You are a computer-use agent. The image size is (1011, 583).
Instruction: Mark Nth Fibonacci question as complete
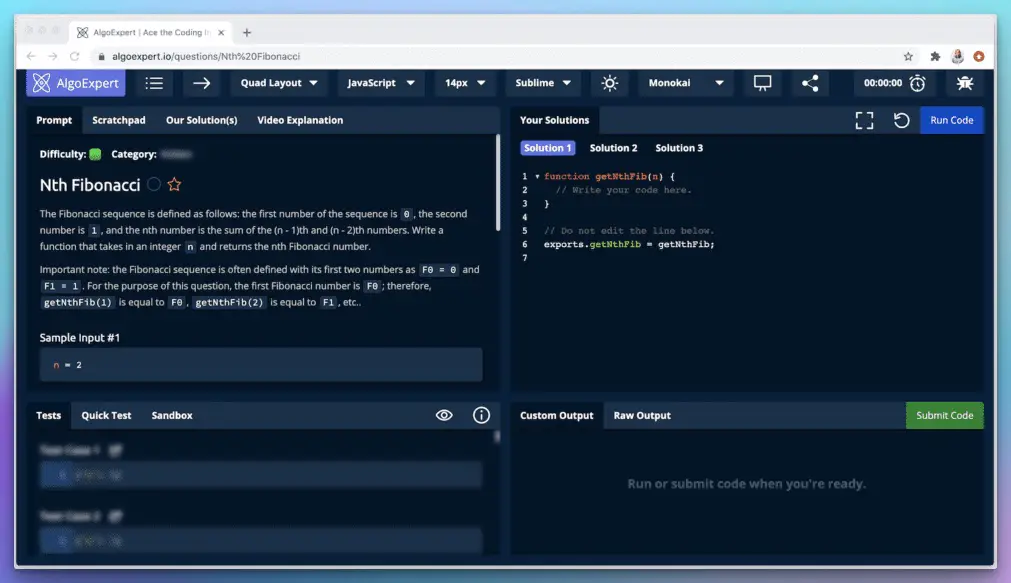[x=153, y=184]
